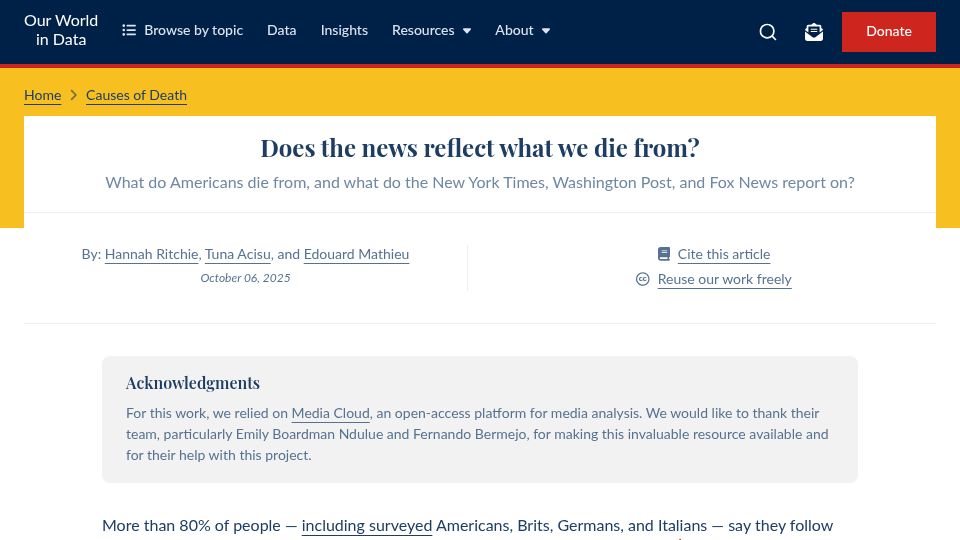Image resolution: width=960 pixels, height=540 pixels.
Task: Open the Resources menu label
Action: click(x=423, y=30)
